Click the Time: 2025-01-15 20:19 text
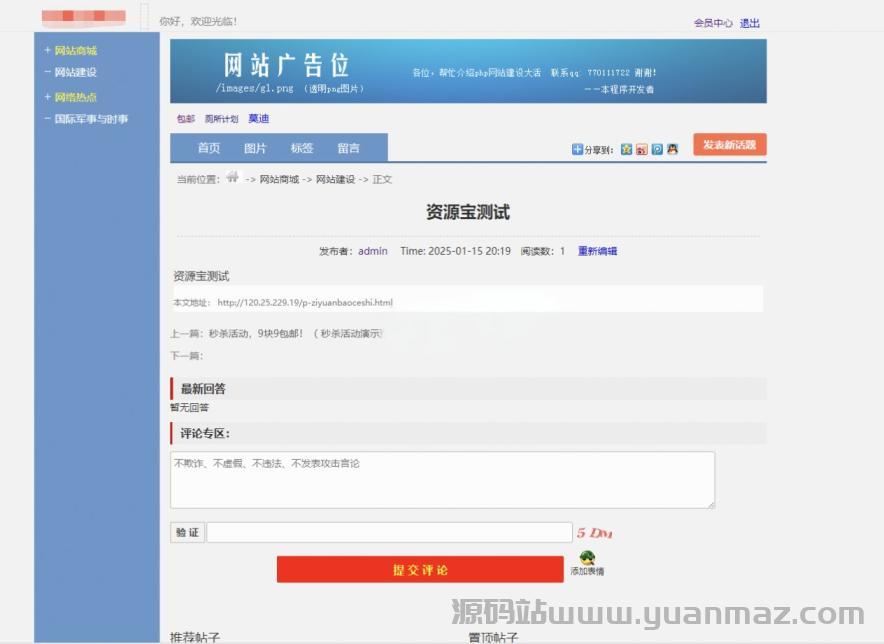The width and height of the screenshot is (884, 644). [x=456, y=251]
